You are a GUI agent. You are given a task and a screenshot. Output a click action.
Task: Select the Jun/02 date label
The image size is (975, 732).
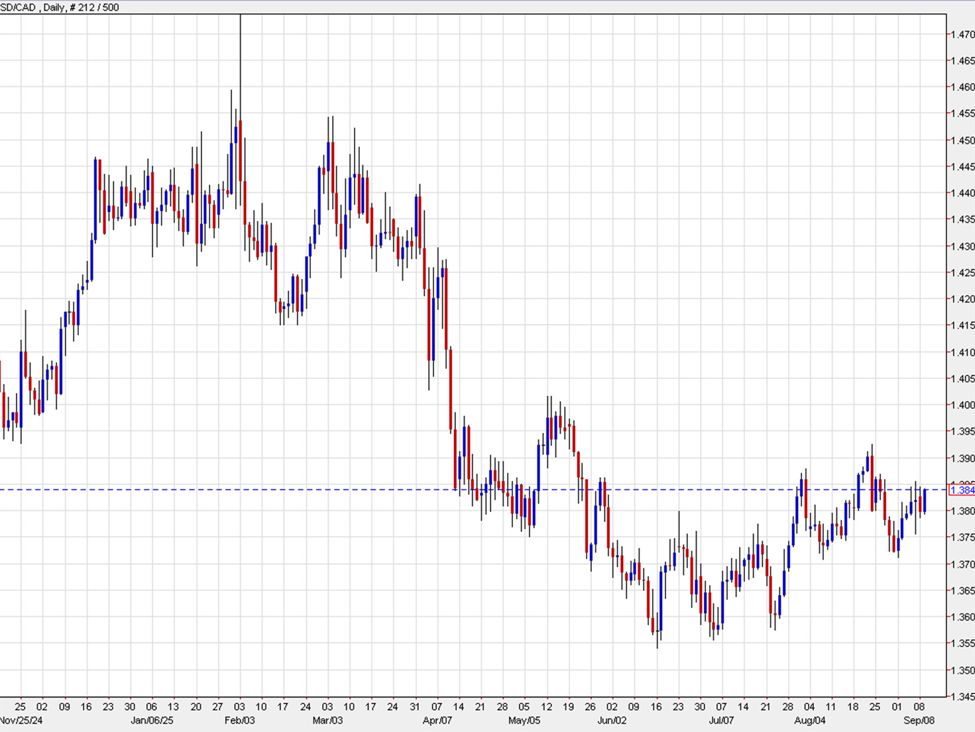(x=614, y=717)
